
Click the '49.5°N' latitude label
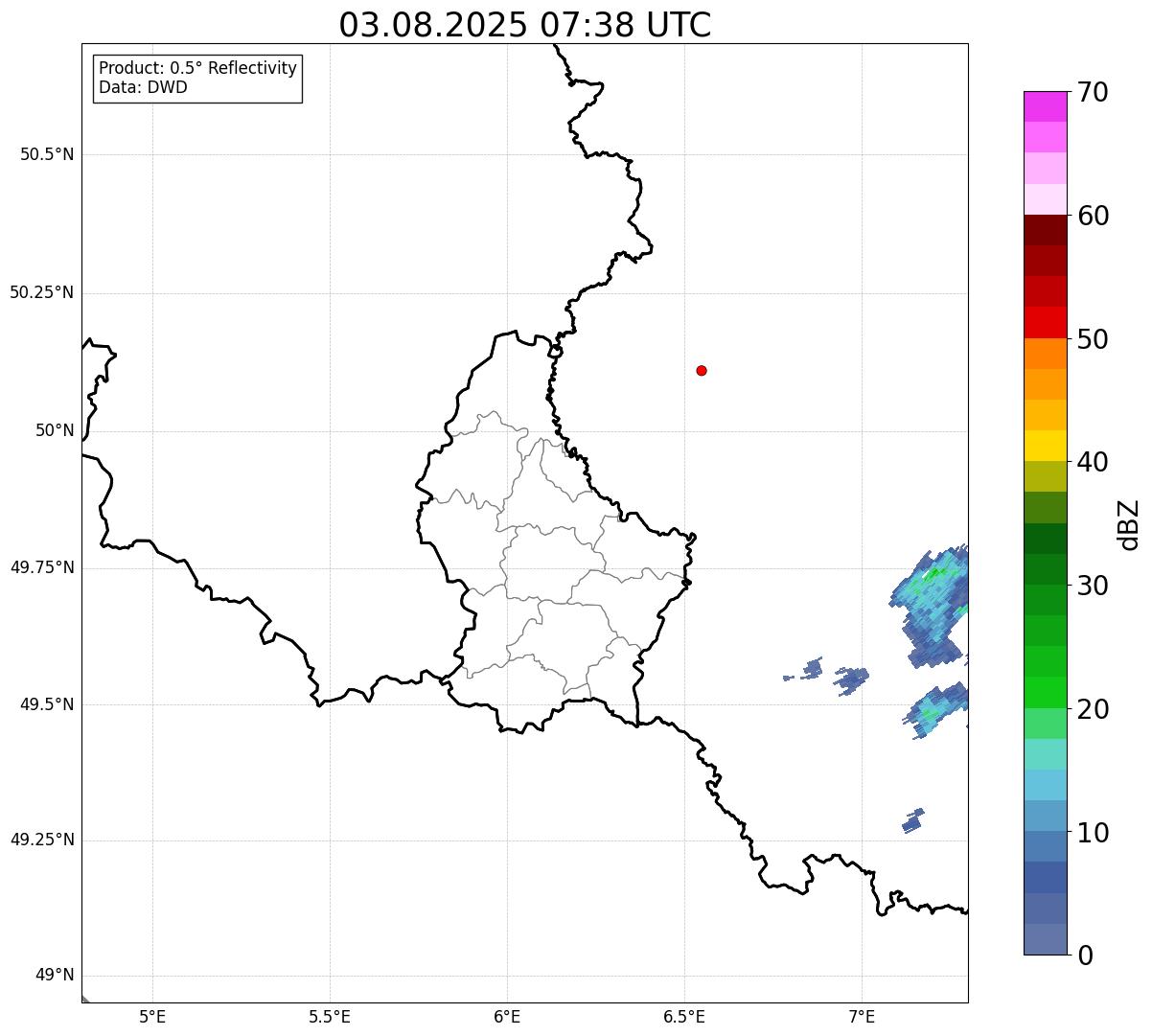pyautogui.click(x=47, y=704)
